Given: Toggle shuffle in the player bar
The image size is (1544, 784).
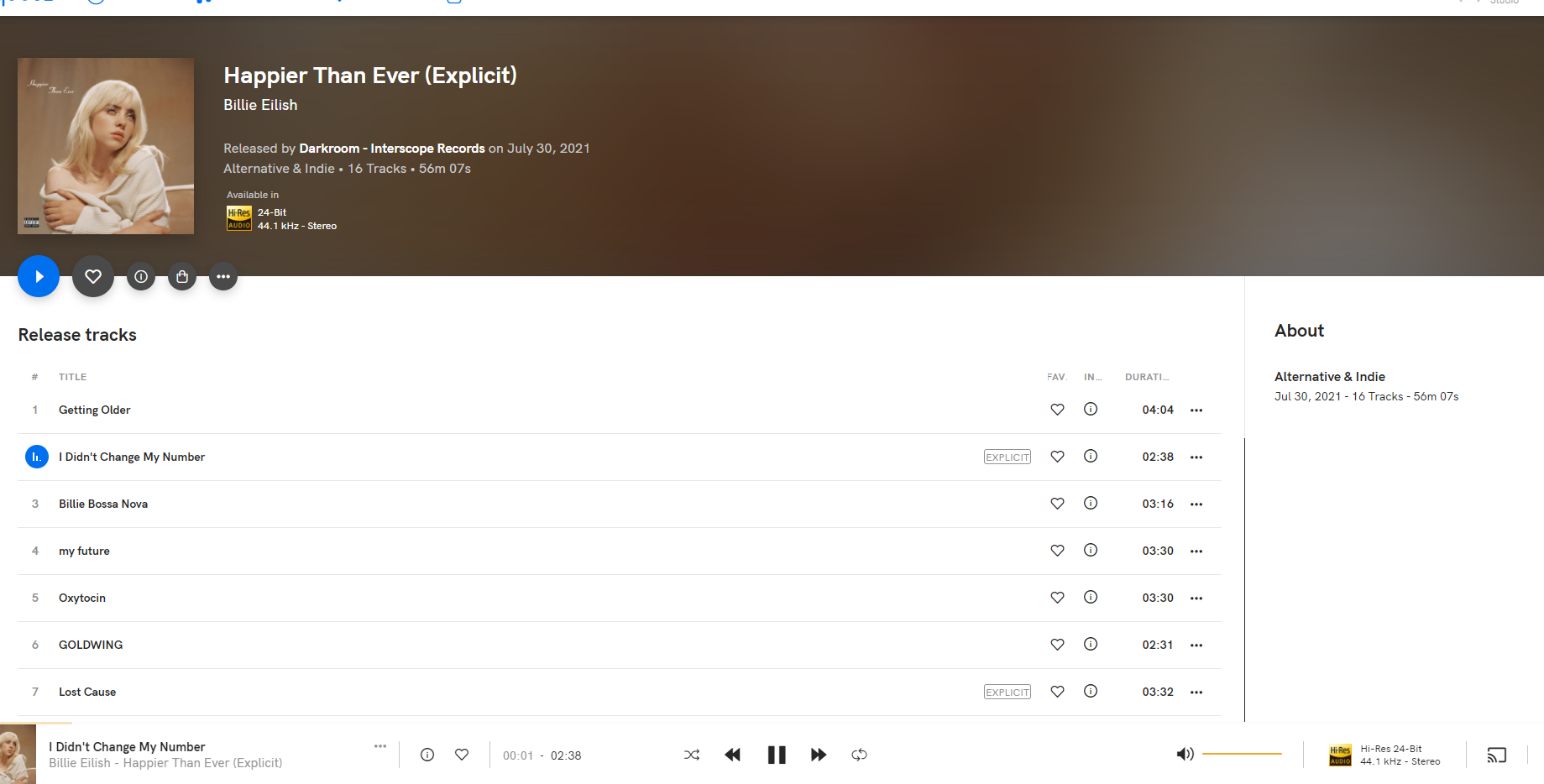Looking at the screenshot, I should [x=692, y=755].
